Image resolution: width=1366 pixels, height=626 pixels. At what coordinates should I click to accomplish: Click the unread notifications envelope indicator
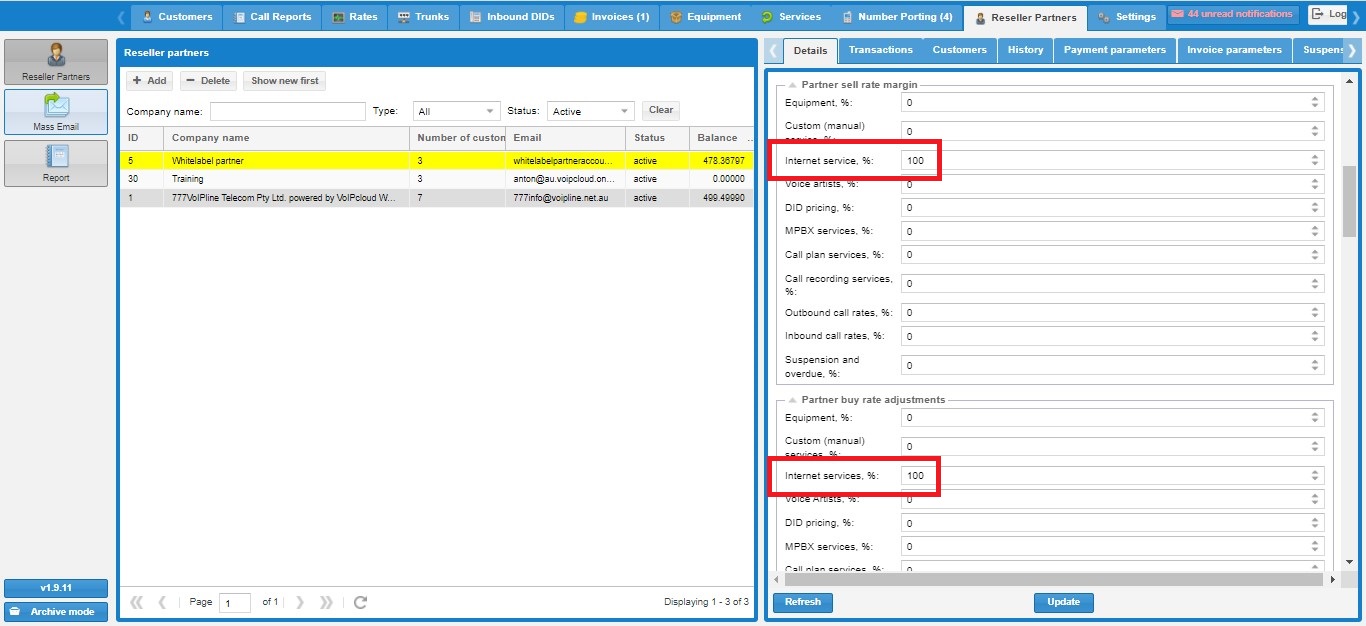[1232, 15]
